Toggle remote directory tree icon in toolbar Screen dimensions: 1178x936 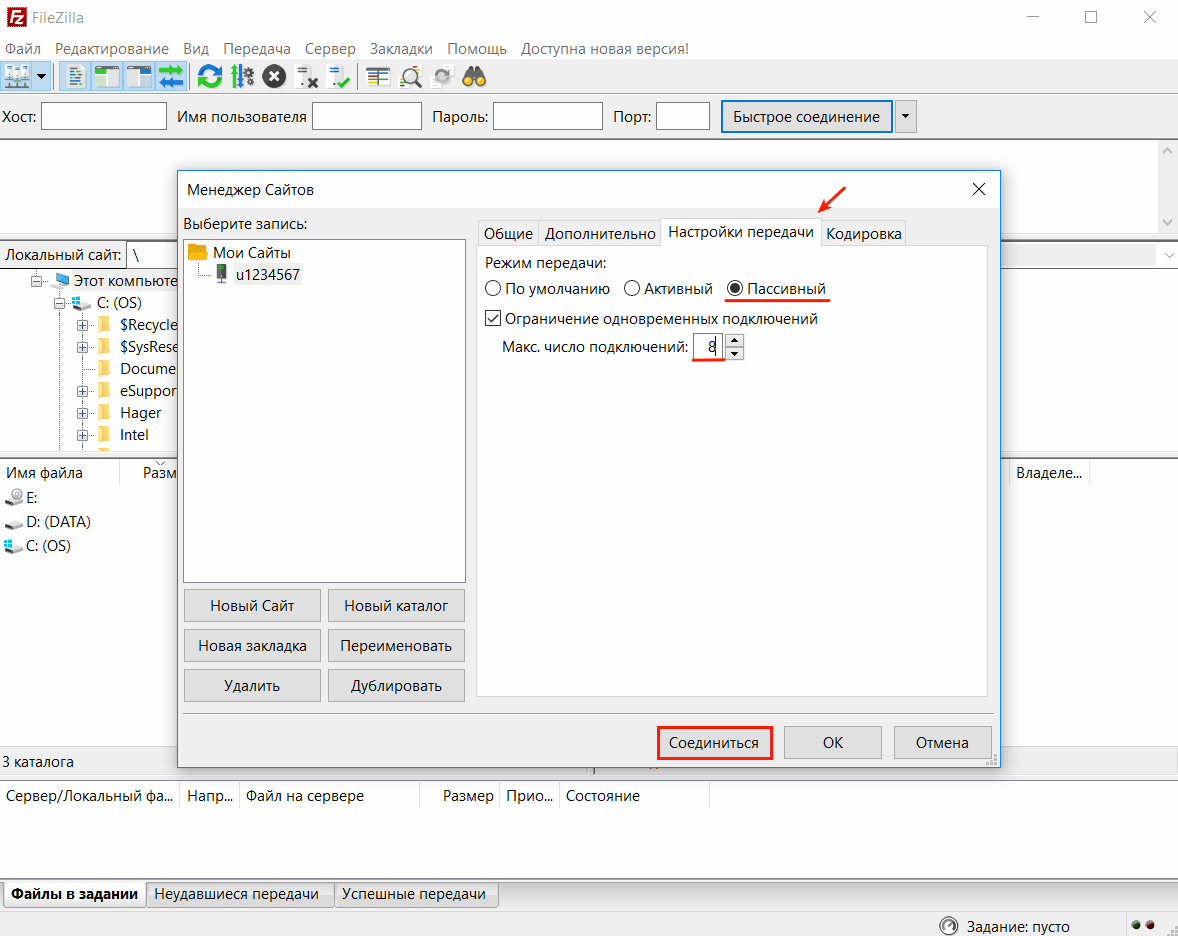(x=139, y=77)
